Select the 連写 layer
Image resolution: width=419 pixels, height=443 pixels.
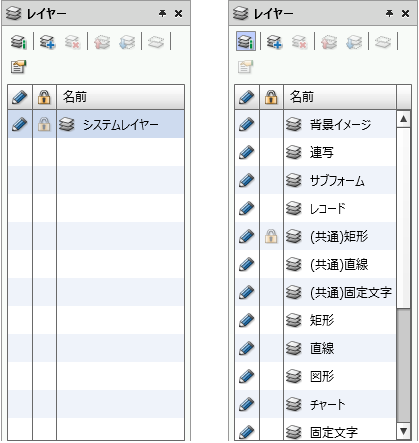click(x=322, y=153)
